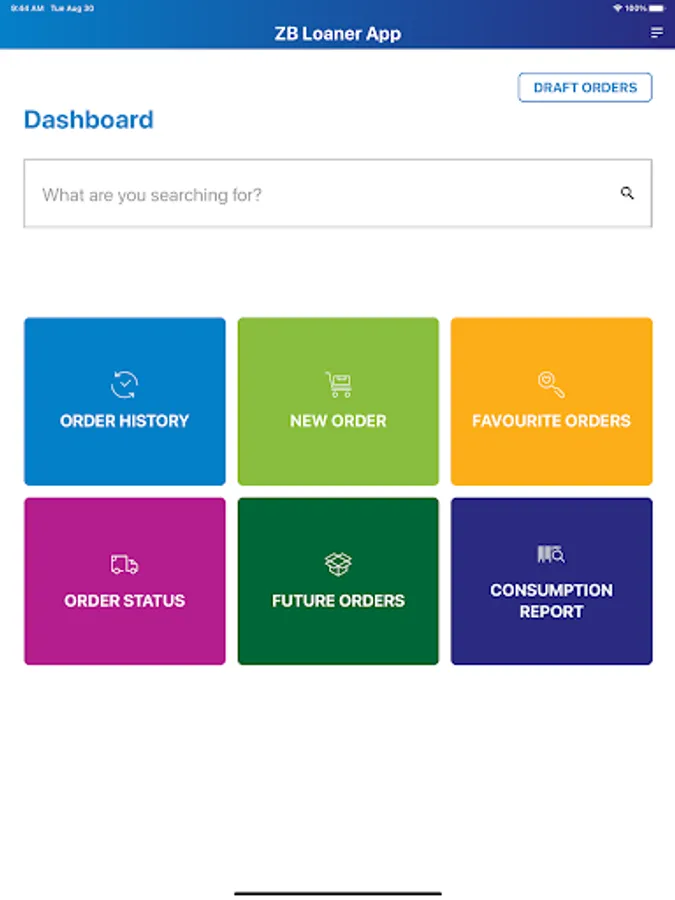Open the CONSUMPTION REPORT label

coord(551,600)
